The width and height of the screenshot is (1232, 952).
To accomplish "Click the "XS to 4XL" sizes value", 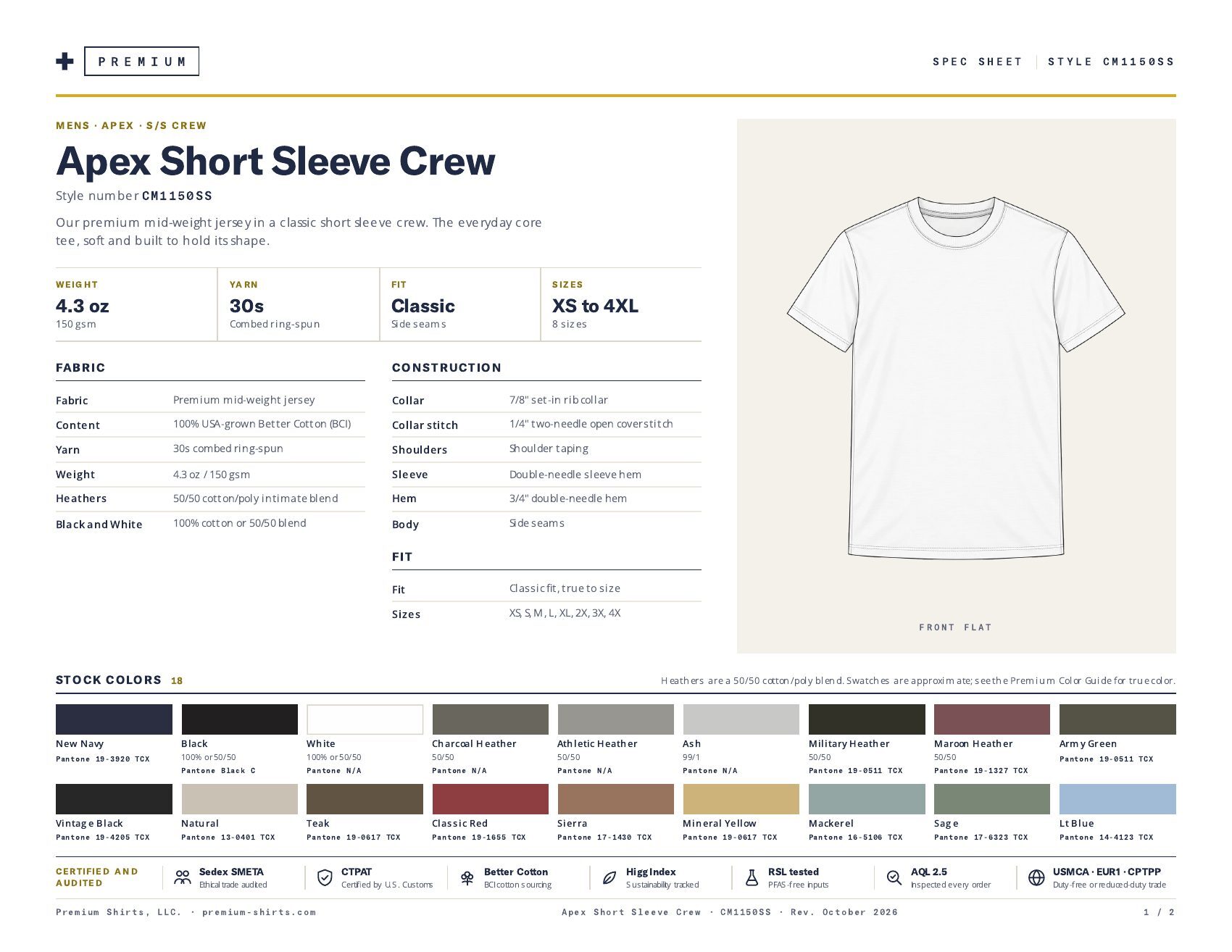I will click(x=595, y=306).
